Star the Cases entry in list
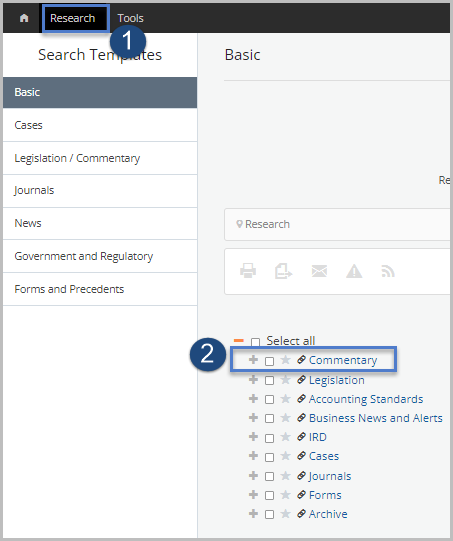Image resolution: width=453 pixels, height=541 pixels. pos(285,456)
